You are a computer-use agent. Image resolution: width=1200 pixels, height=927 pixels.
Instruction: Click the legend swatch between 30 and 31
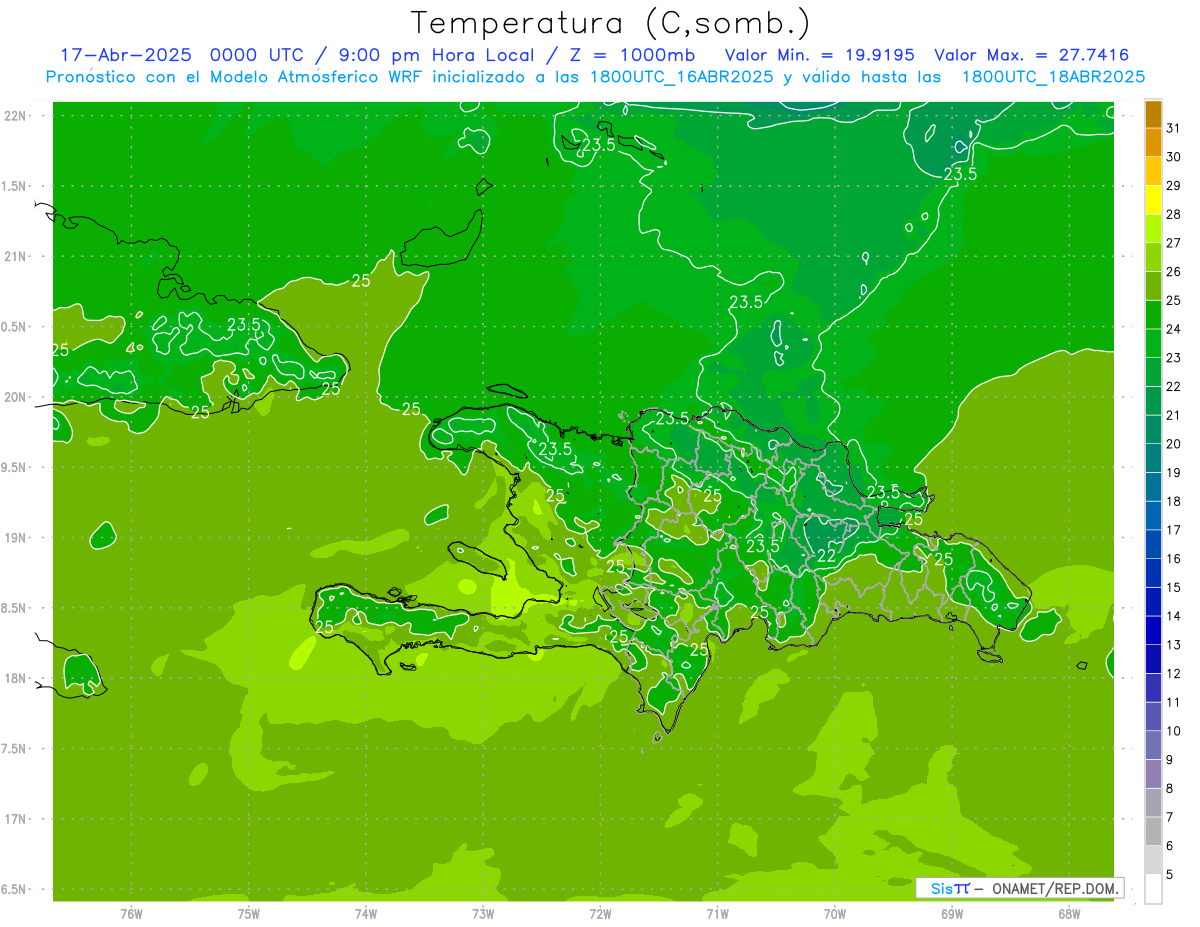click(1153, 143)
